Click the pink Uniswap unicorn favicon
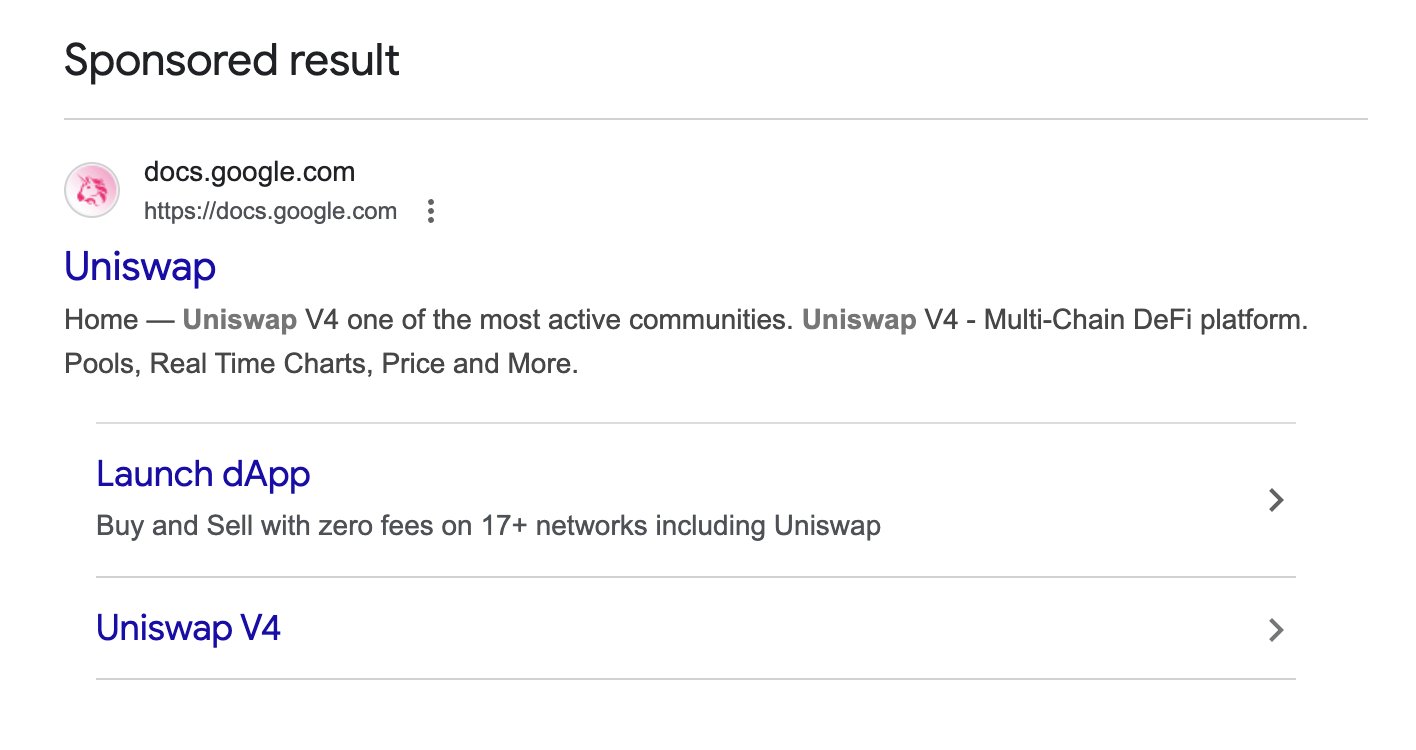 coord(92,190)
